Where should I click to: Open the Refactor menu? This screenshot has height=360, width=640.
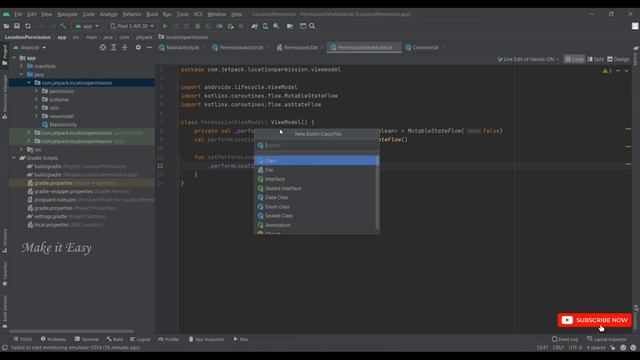click(132, 14)
